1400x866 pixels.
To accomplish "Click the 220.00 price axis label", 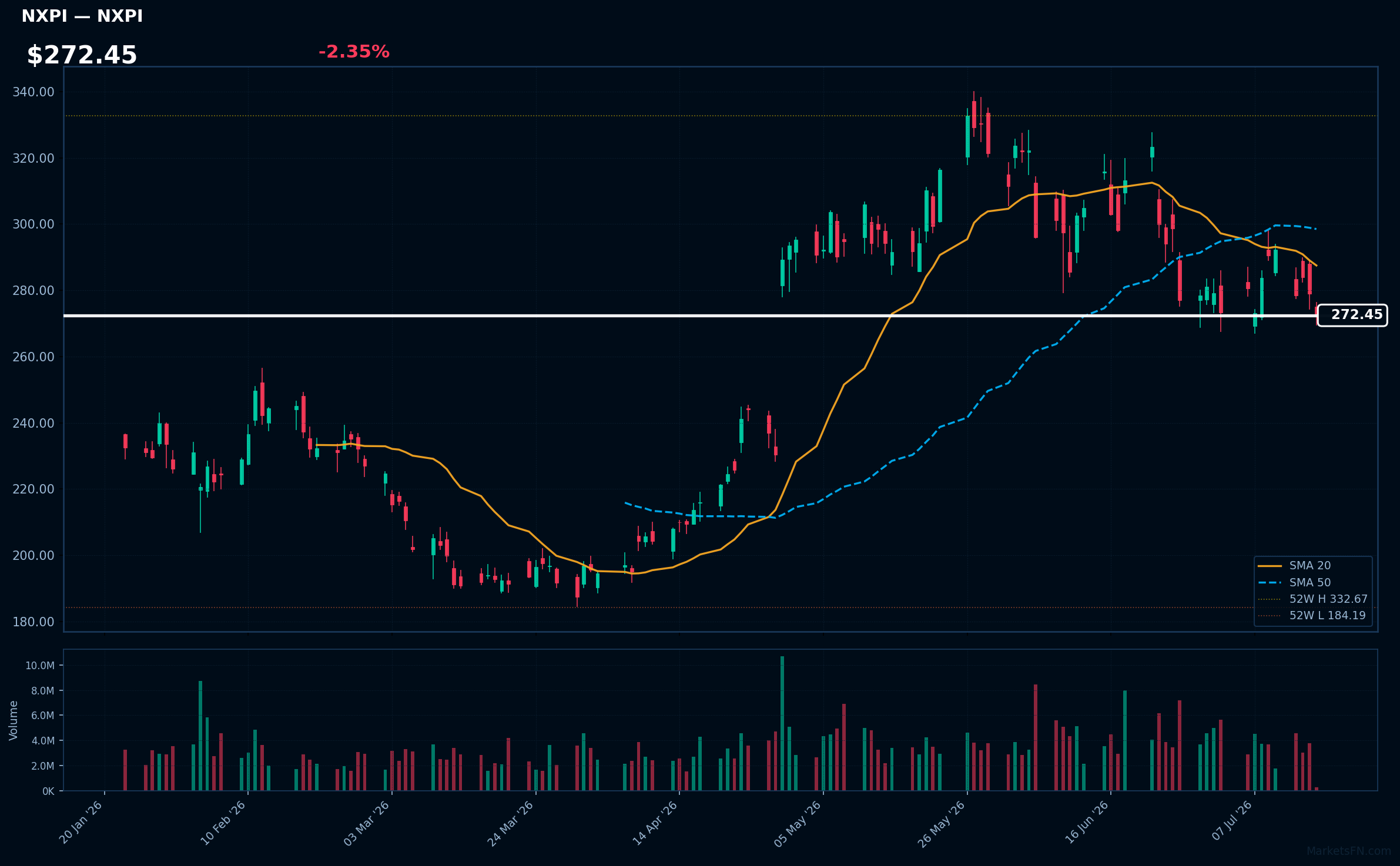I will point(34,489).
